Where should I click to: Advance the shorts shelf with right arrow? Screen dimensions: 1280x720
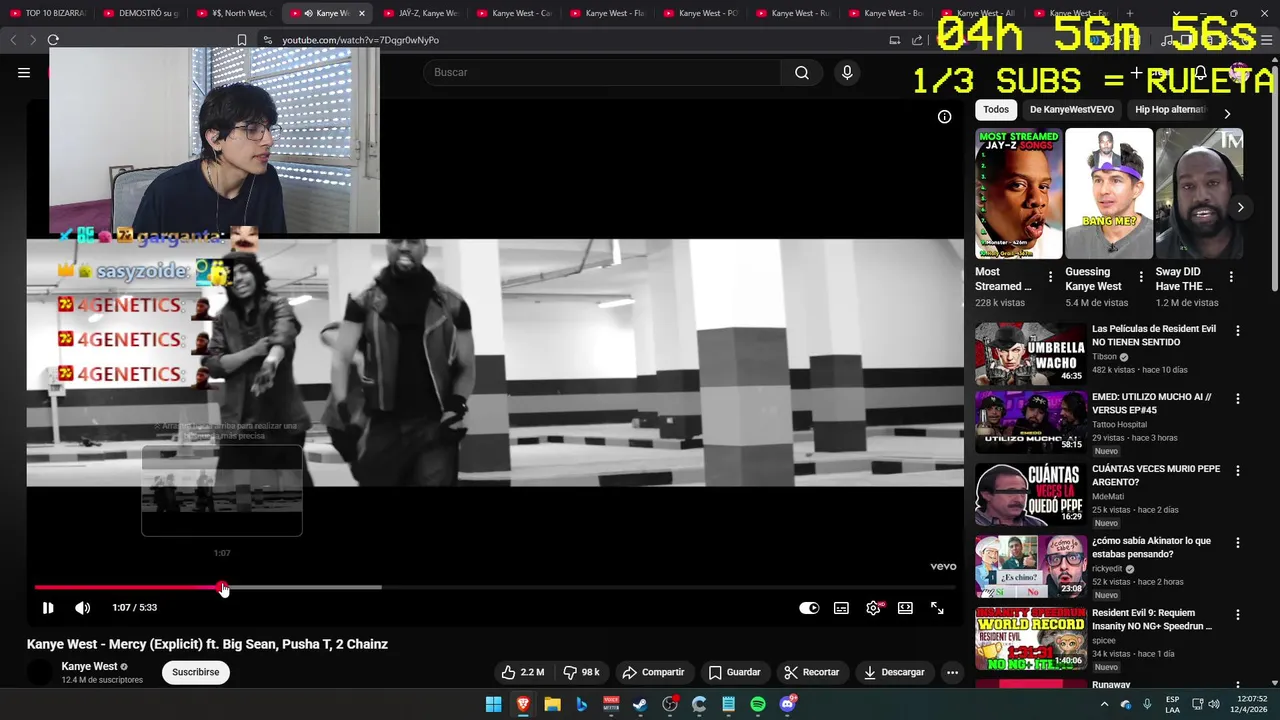coord(1240,208)
